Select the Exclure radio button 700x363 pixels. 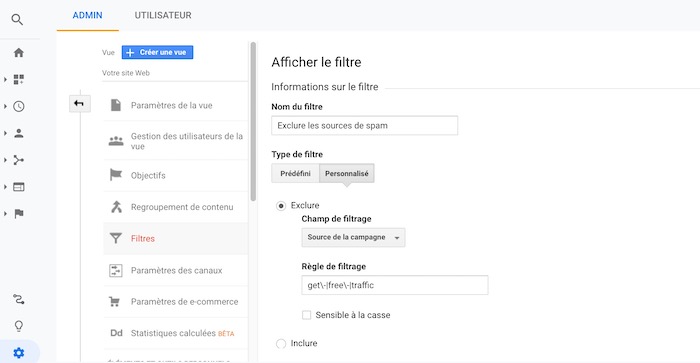point(281,206)
